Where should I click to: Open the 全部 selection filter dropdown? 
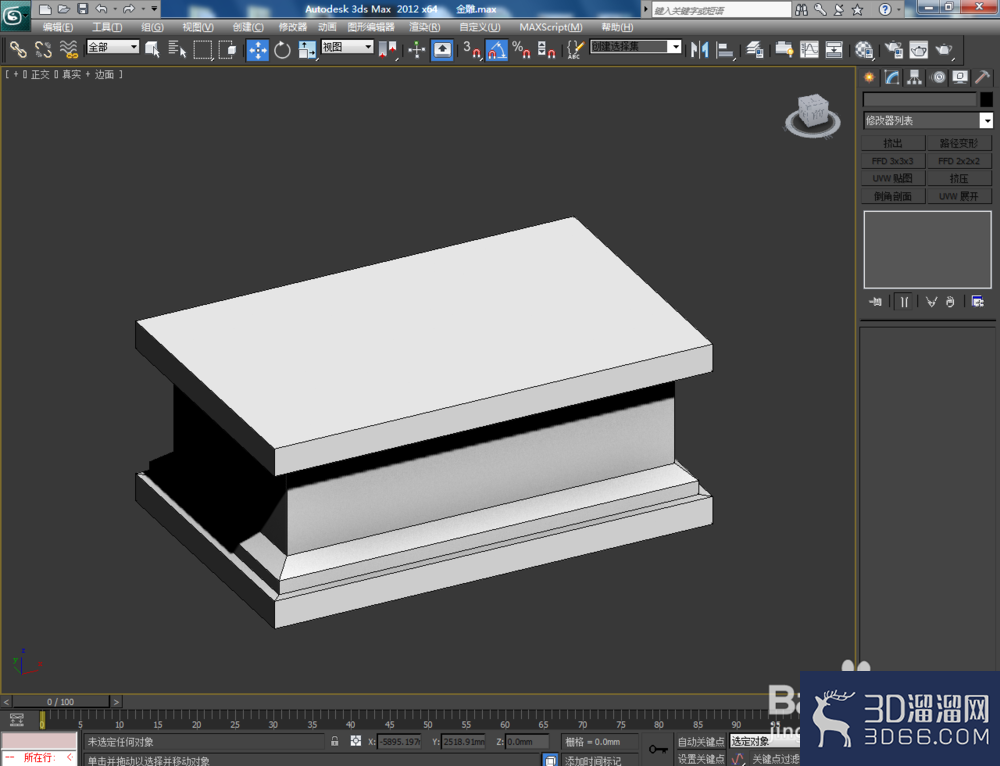(113, 47)
